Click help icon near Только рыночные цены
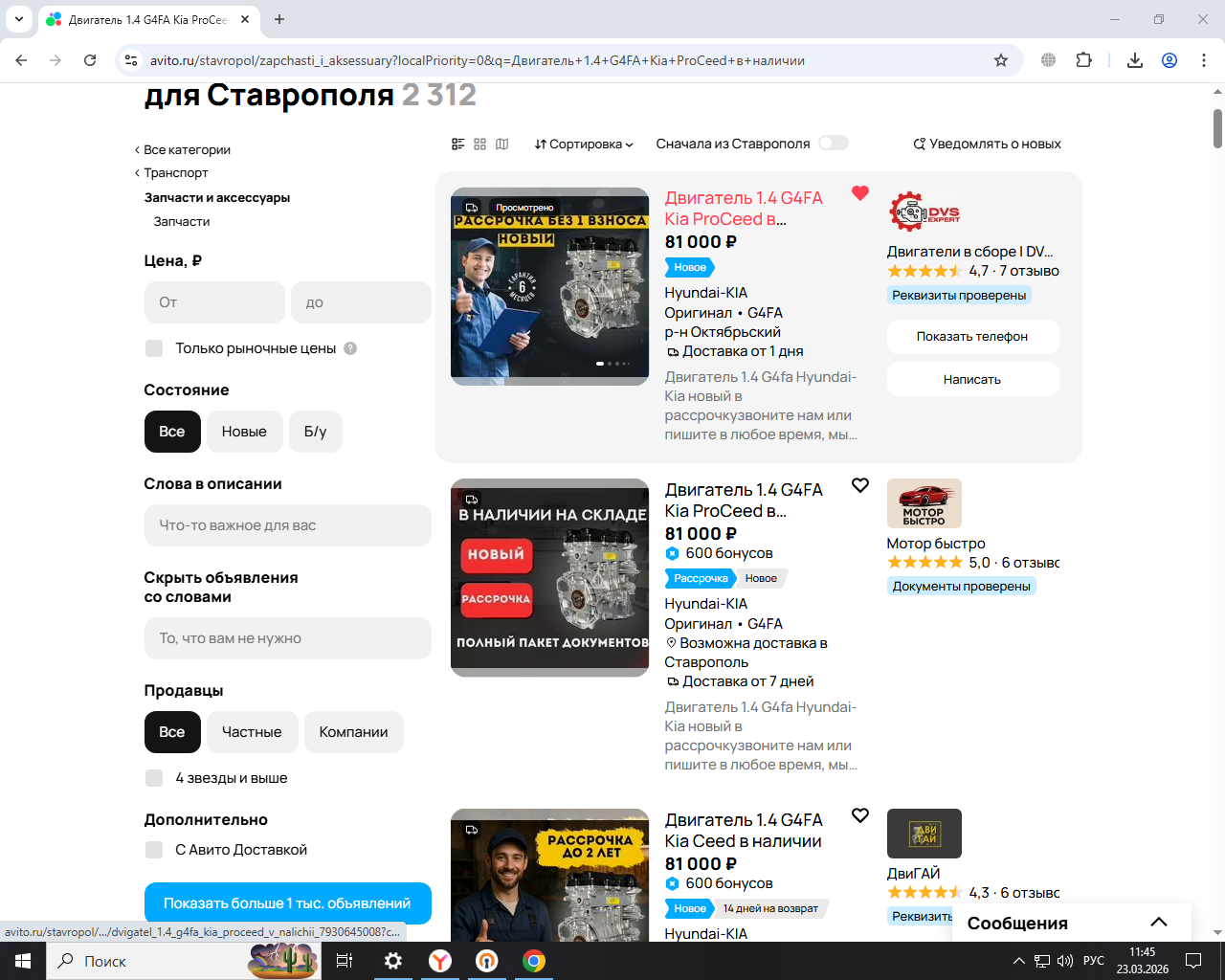This screenshot has height=980, width=1225. (350, 348)
